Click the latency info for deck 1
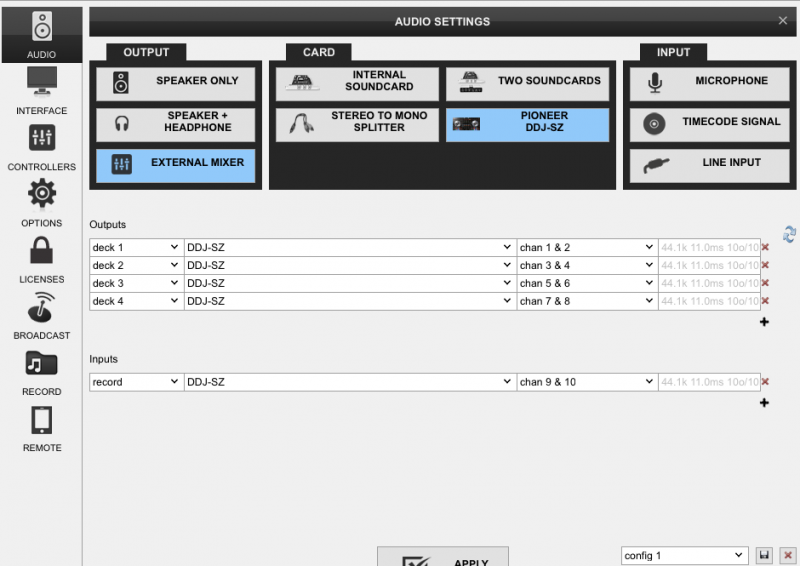 [710, 248]
